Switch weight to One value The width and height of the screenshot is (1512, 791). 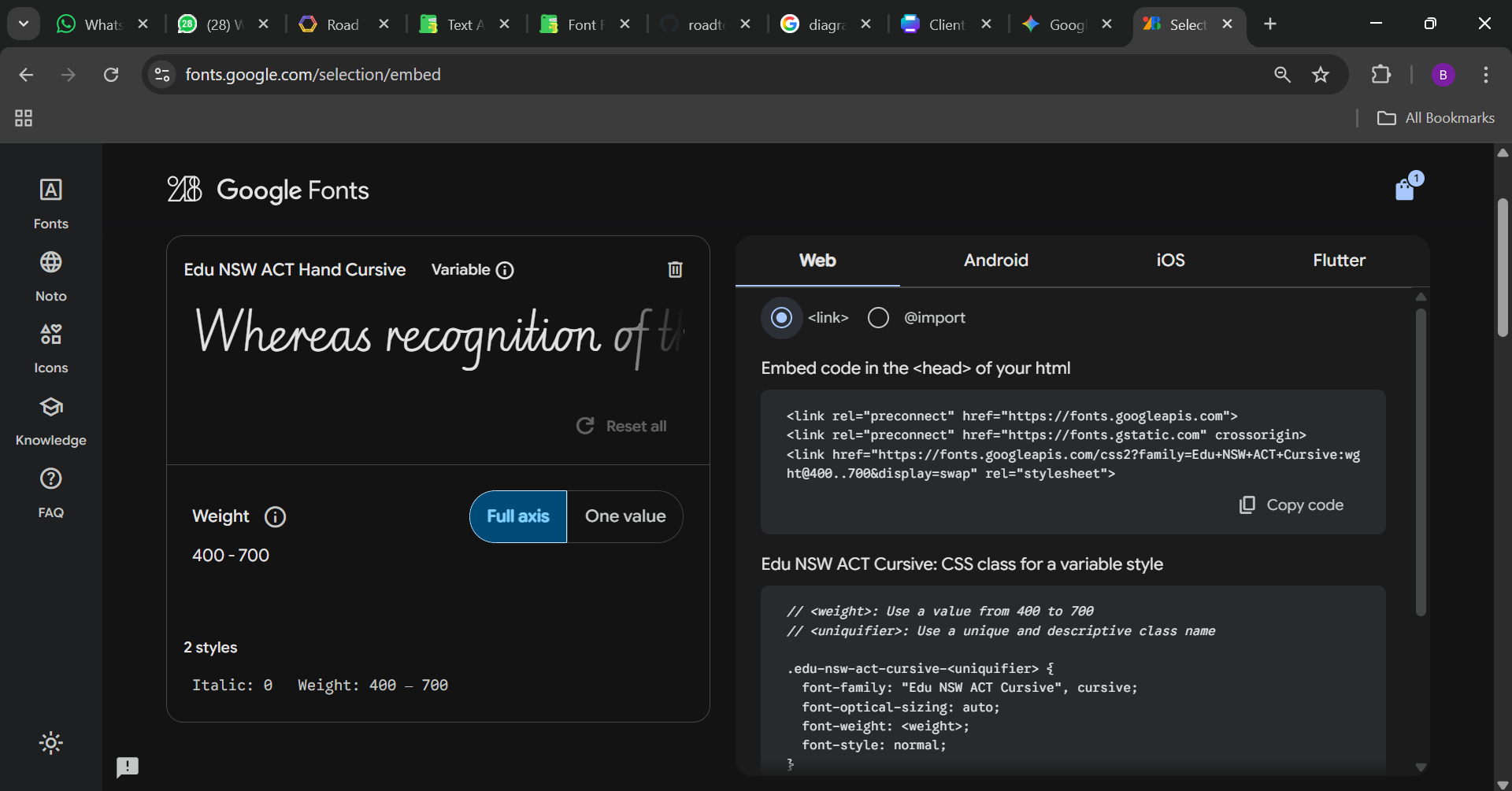click(624, 516)
